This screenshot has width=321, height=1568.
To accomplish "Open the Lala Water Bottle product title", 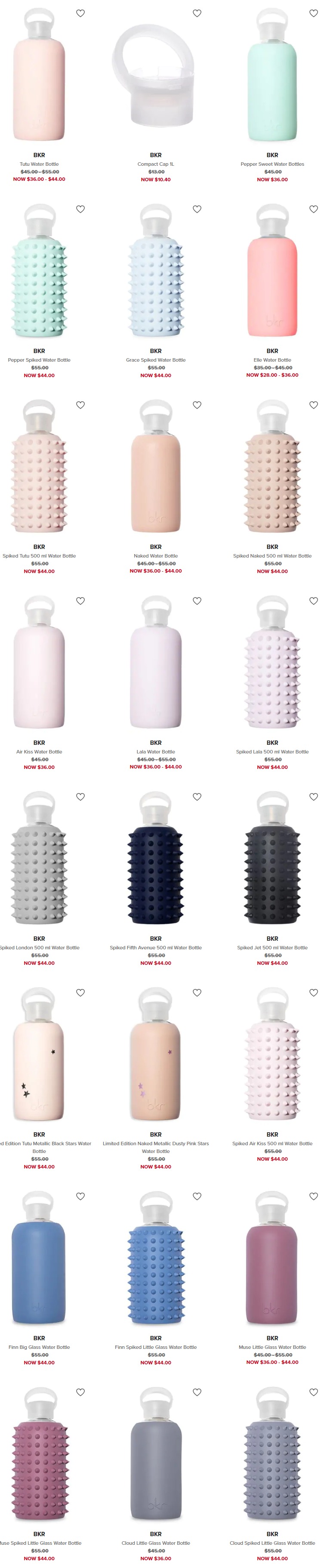I will coord(156,752).
